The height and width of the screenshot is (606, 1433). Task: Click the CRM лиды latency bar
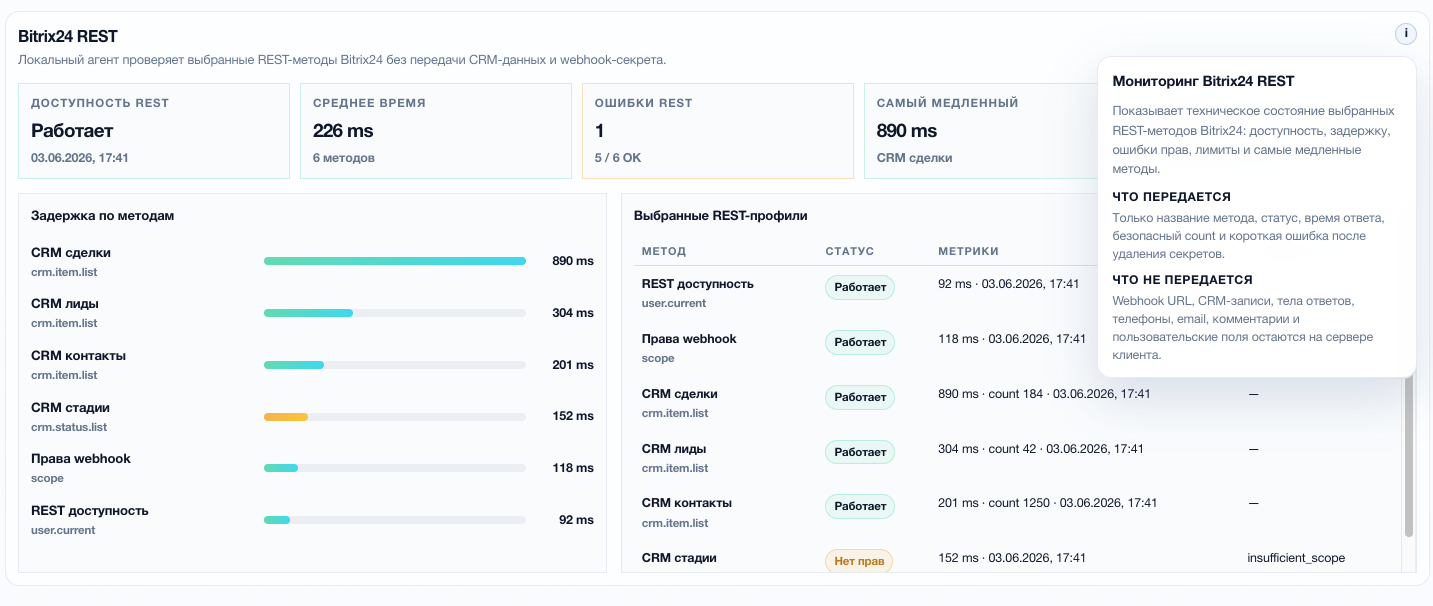(x=395, y=313)
